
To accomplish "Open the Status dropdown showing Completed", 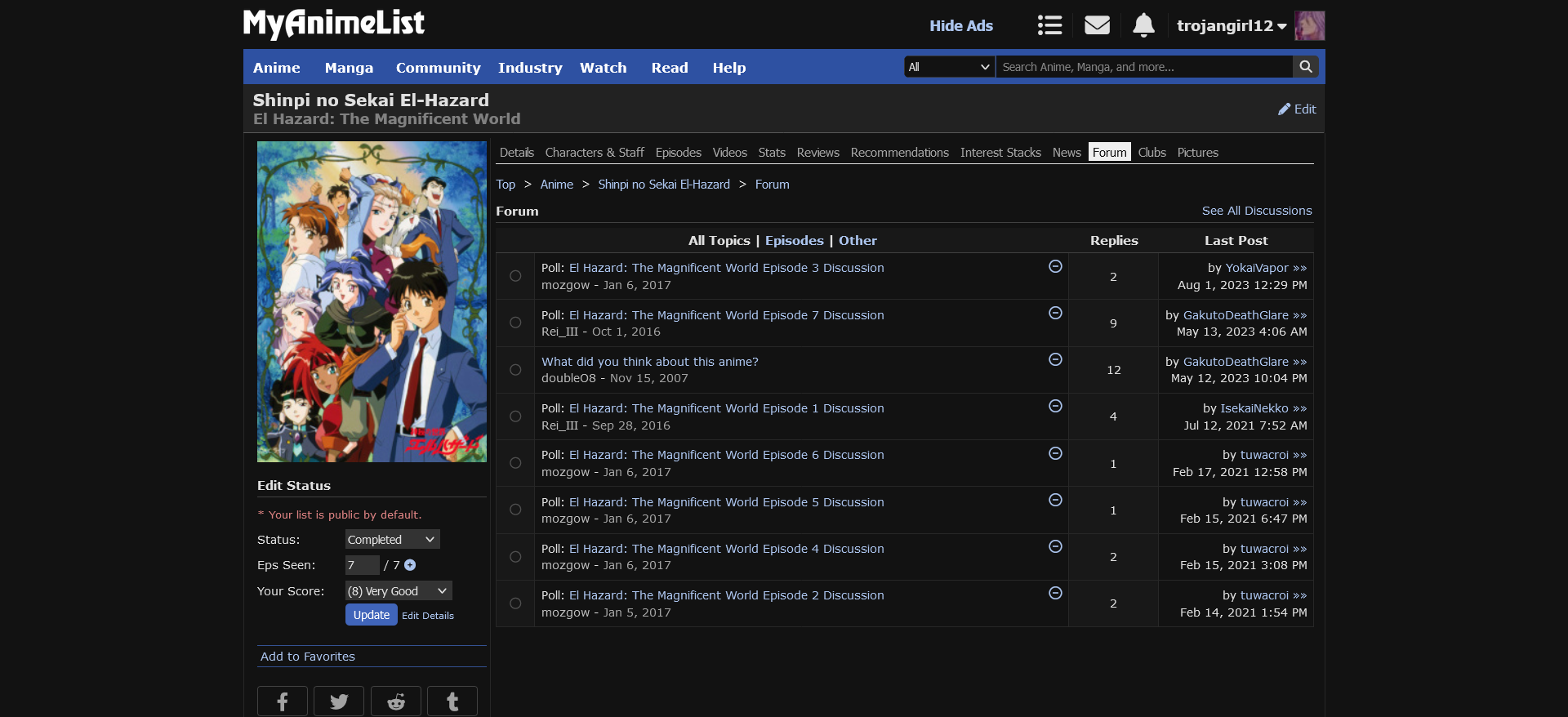I will pos(392,539).
